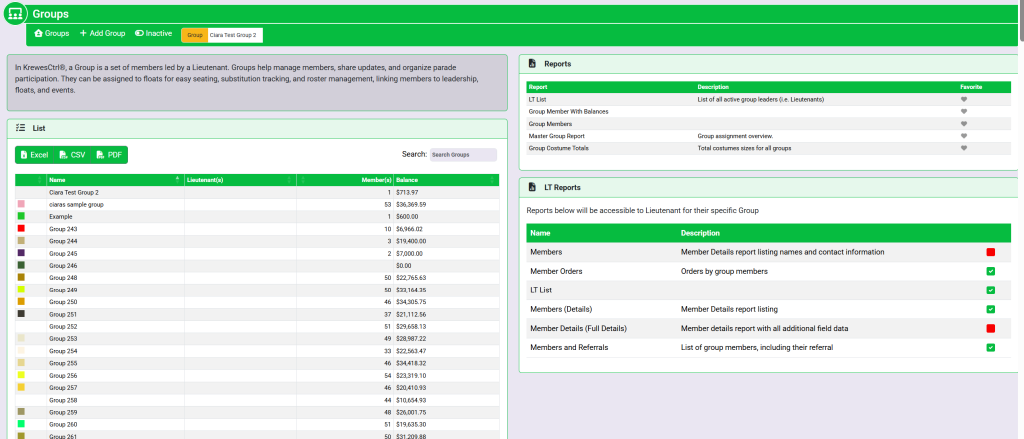
Task: Click heart icon for Master Group Report
Action: click(x=964, y=136)
